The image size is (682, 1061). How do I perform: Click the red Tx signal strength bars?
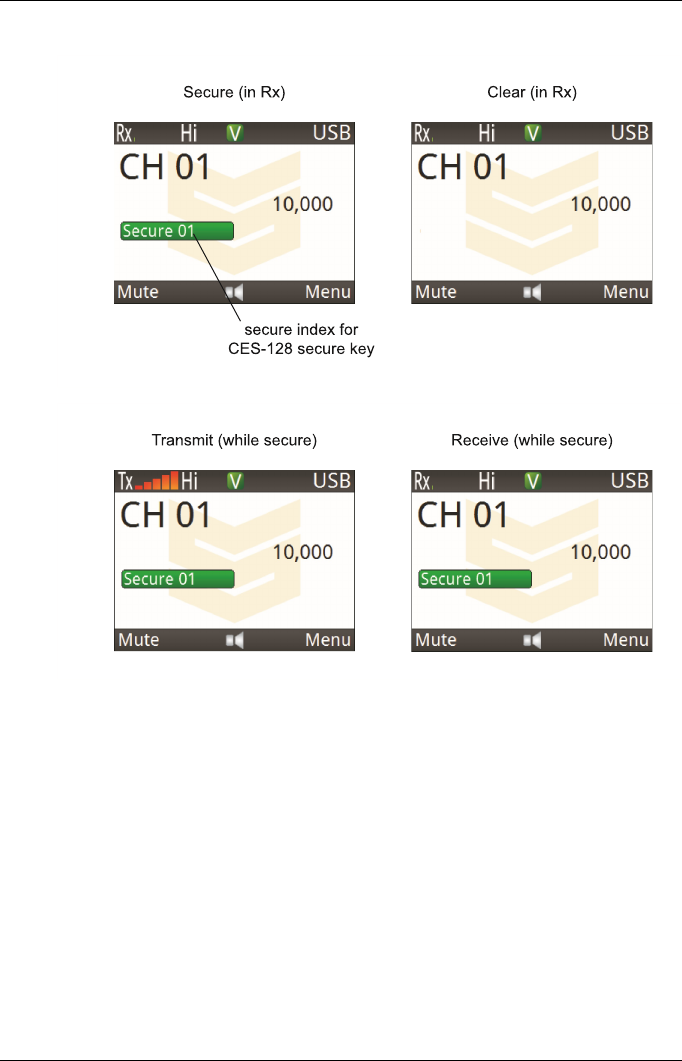pyautogui.click(x=156, y=481)
